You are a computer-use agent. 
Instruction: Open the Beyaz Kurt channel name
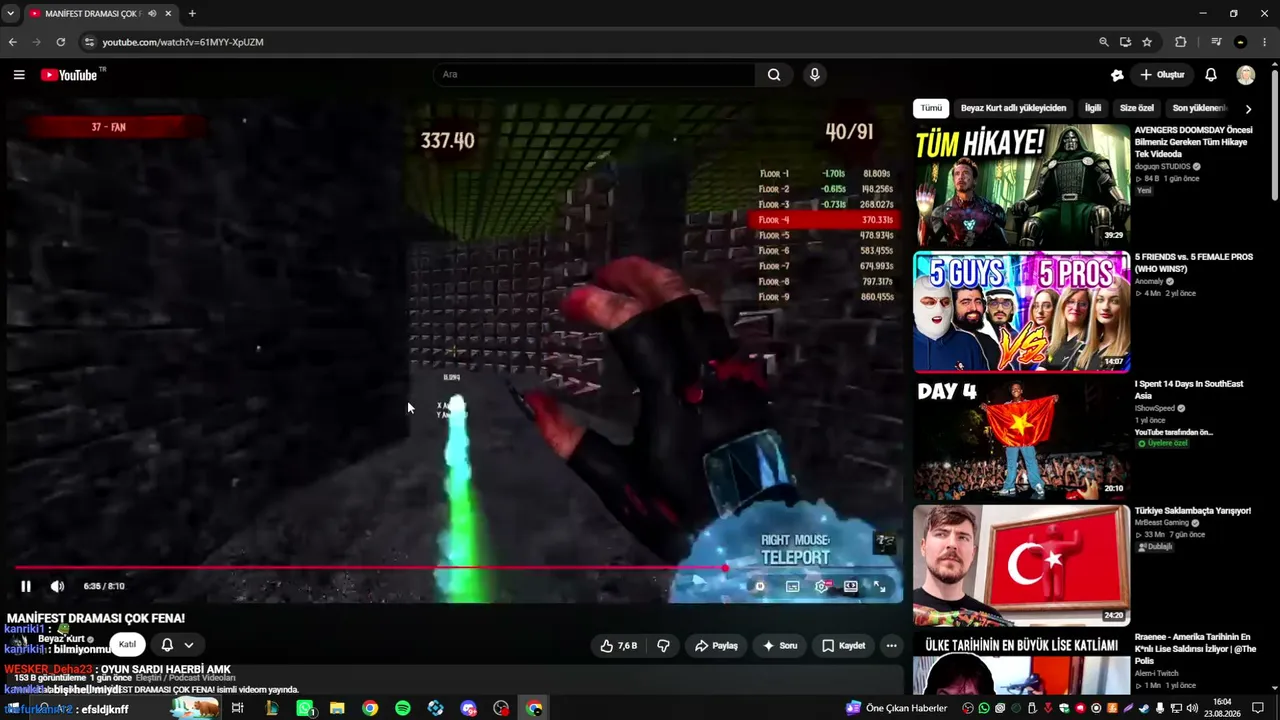62,639
